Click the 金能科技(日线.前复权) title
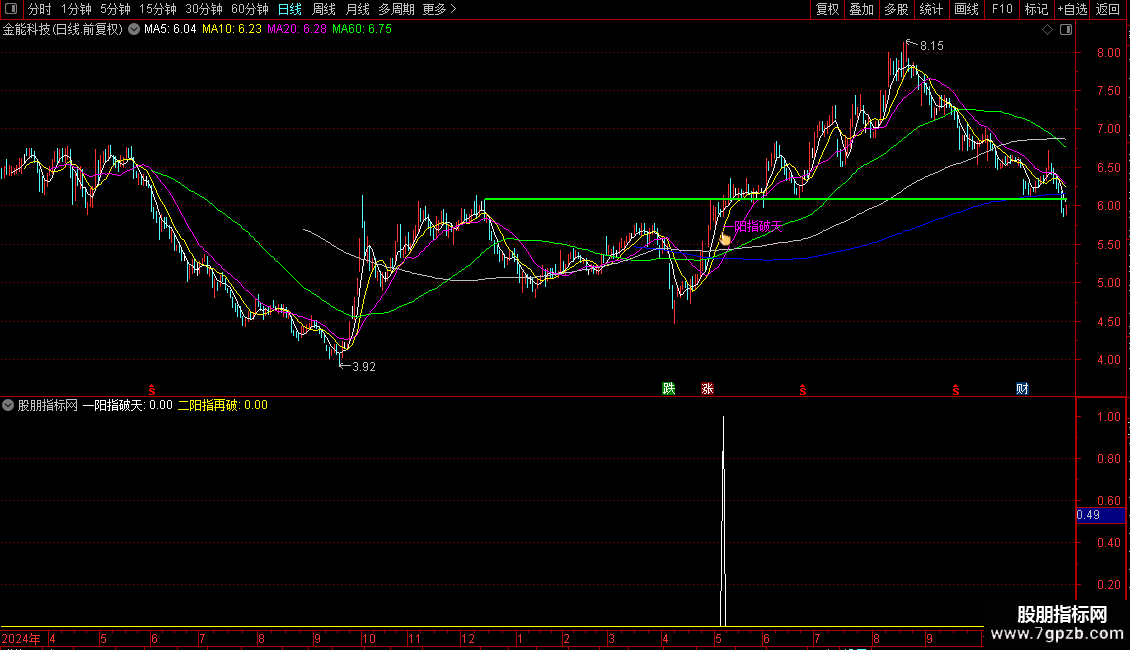This screenshot has width=1130, height=650. click(x=63, y=30)
